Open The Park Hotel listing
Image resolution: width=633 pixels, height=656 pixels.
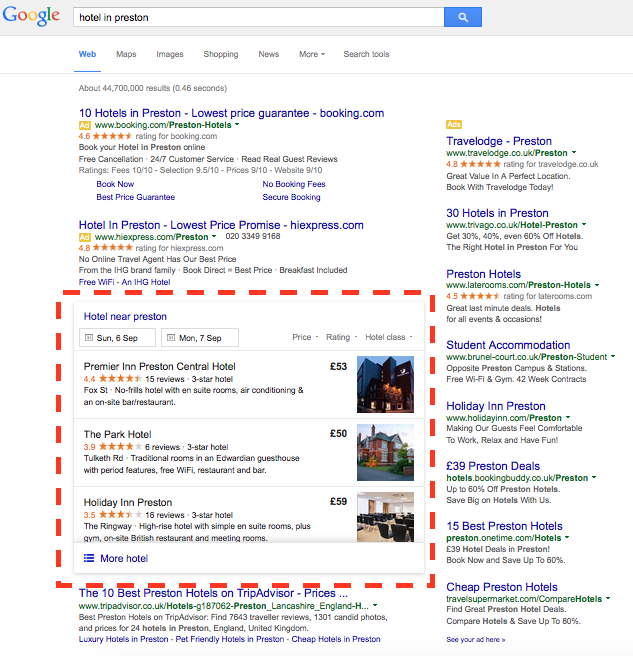[x=118, y=434]
